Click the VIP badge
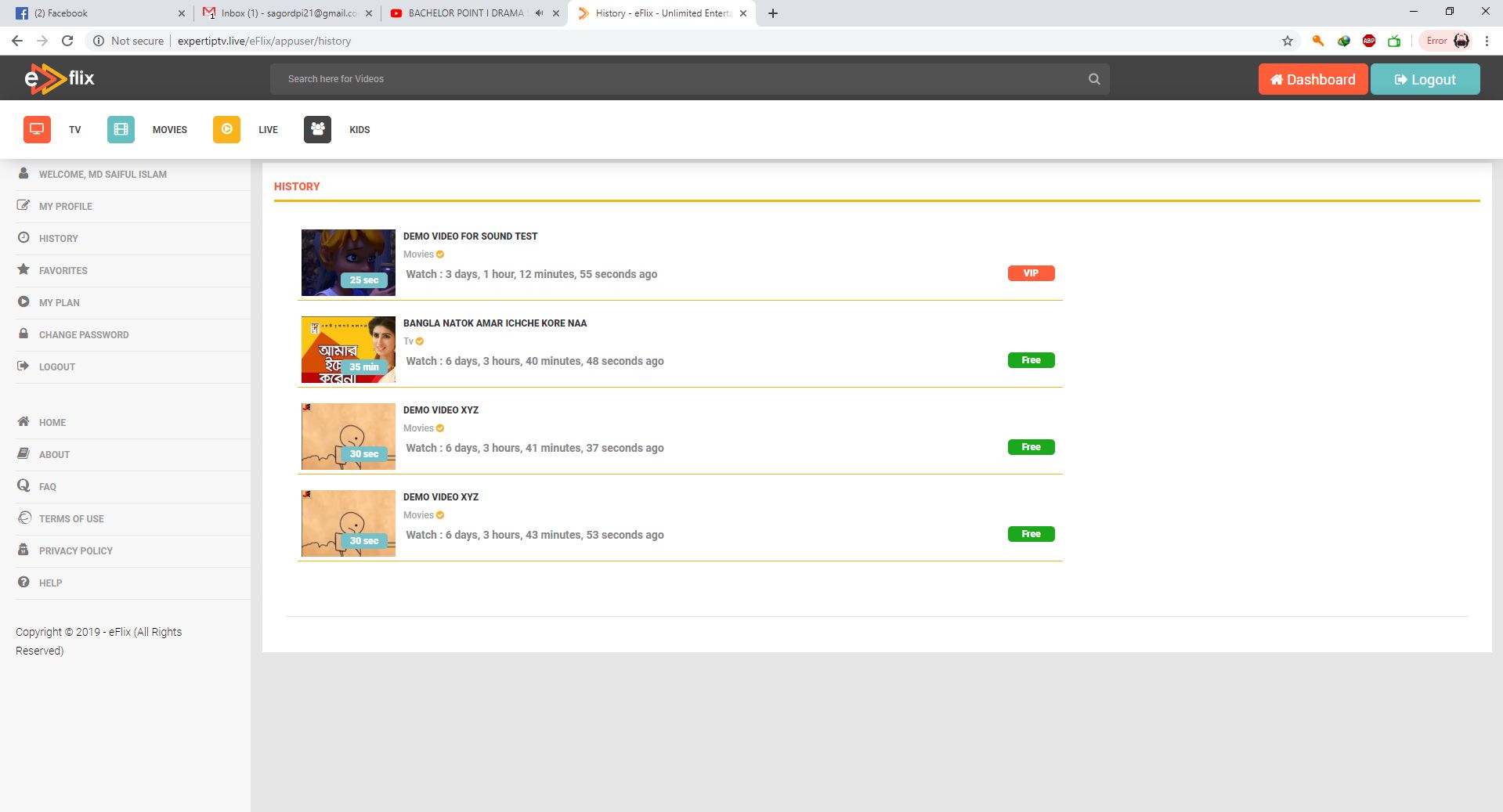The height and width of the screenshot is (812, 1503). click(1031, 273)
